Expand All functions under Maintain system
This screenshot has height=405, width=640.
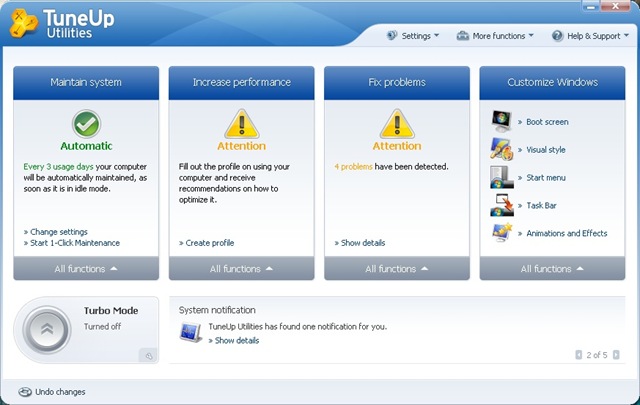86,269
